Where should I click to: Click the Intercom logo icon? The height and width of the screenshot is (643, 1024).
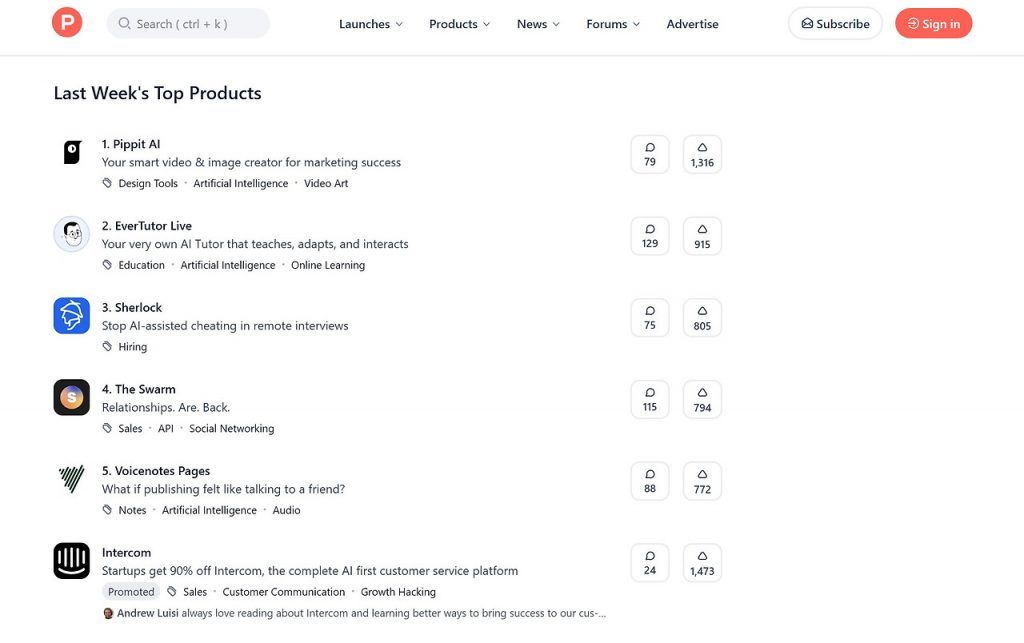[72, 561]
